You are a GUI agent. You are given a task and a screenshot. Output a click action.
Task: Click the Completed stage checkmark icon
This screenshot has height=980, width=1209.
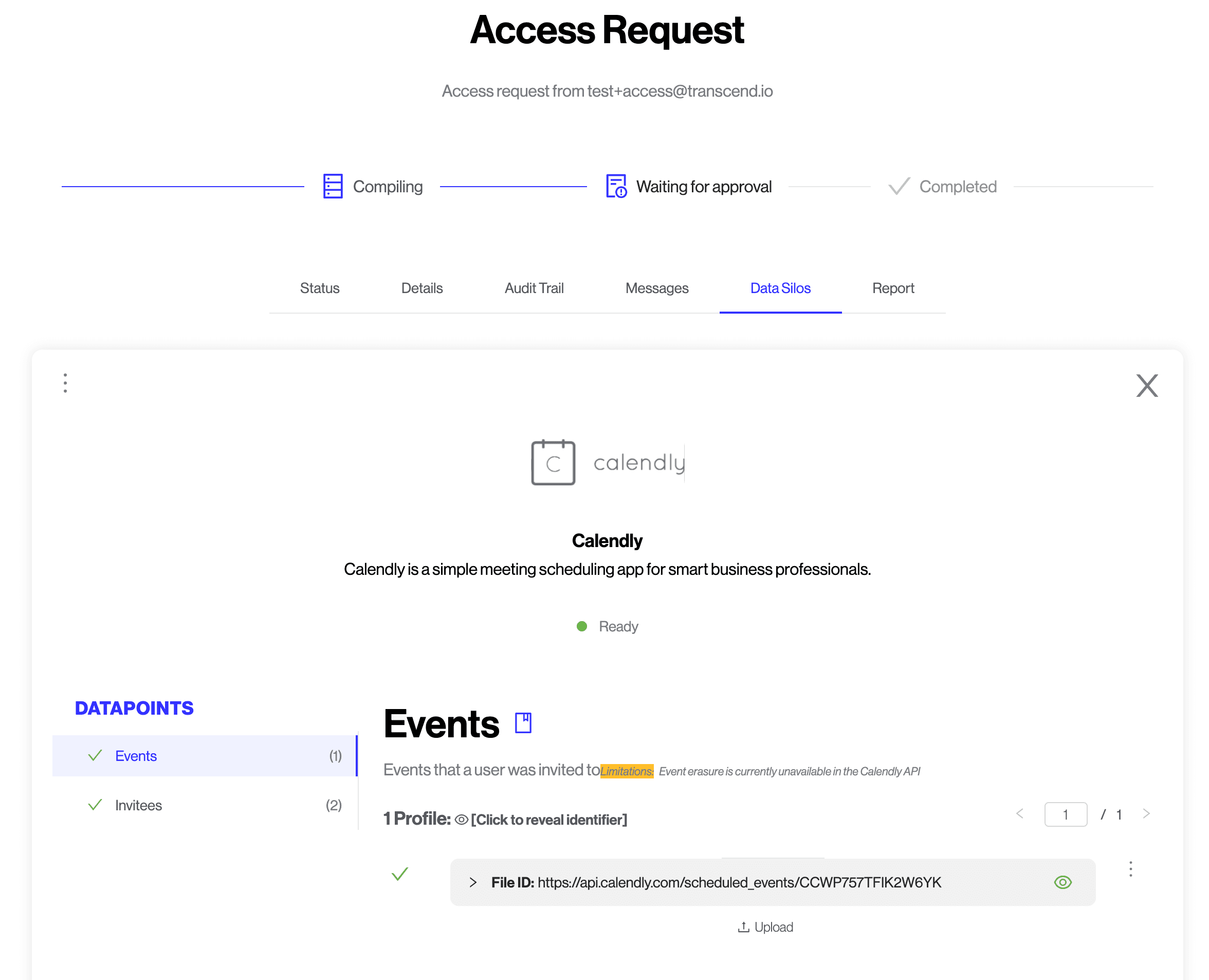898,186
